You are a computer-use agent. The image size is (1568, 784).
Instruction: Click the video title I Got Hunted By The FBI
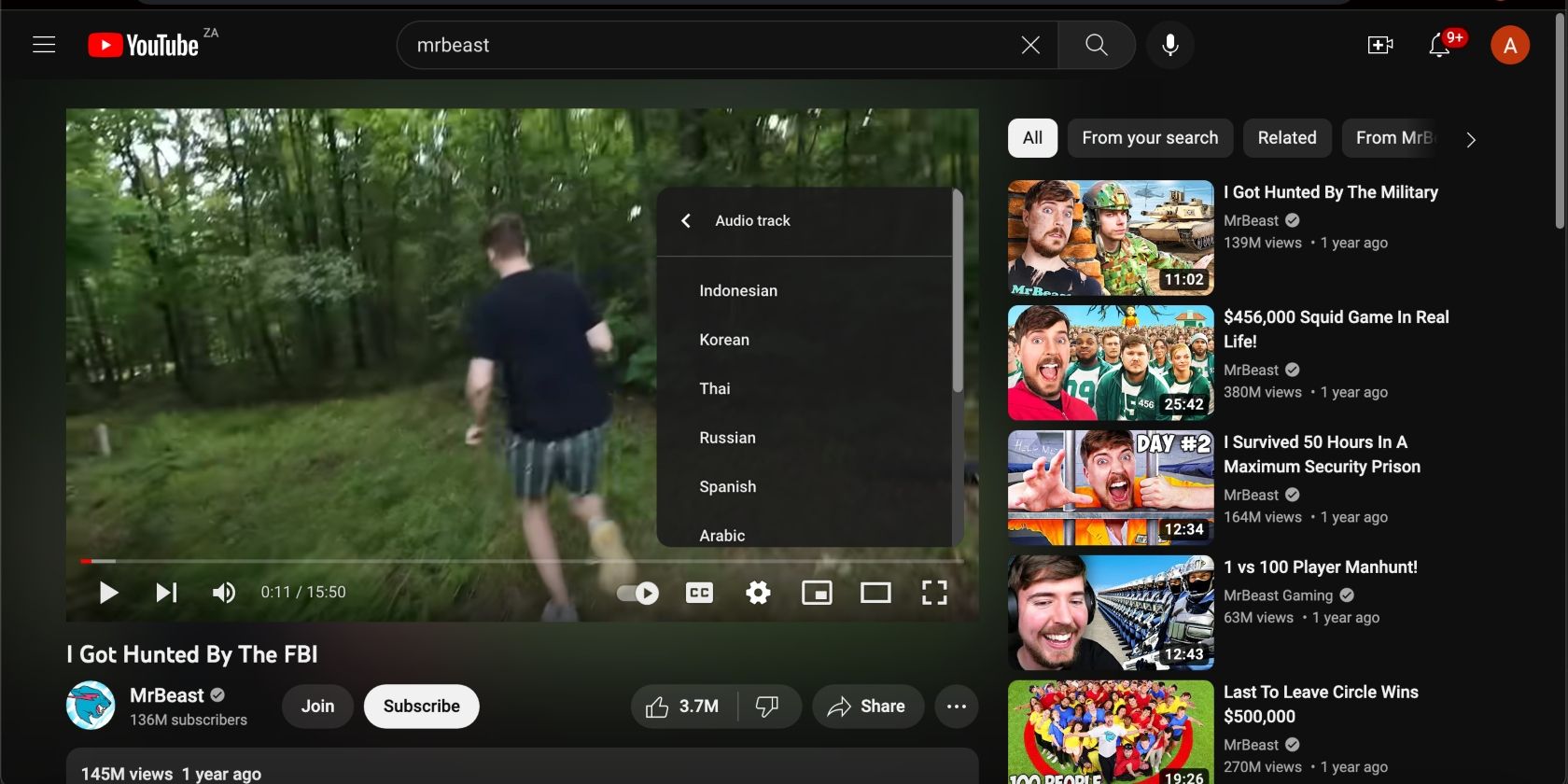(x=192, y=654)
